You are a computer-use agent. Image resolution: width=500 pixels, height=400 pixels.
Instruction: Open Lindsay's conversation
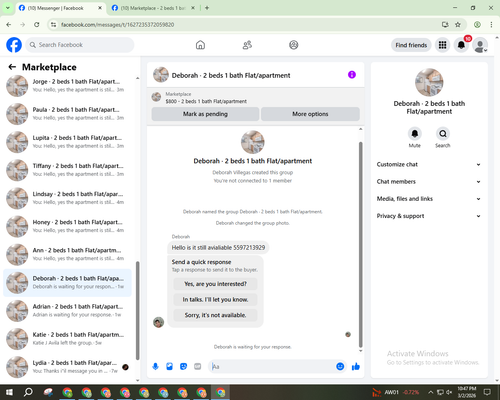(x=67, y=198)
